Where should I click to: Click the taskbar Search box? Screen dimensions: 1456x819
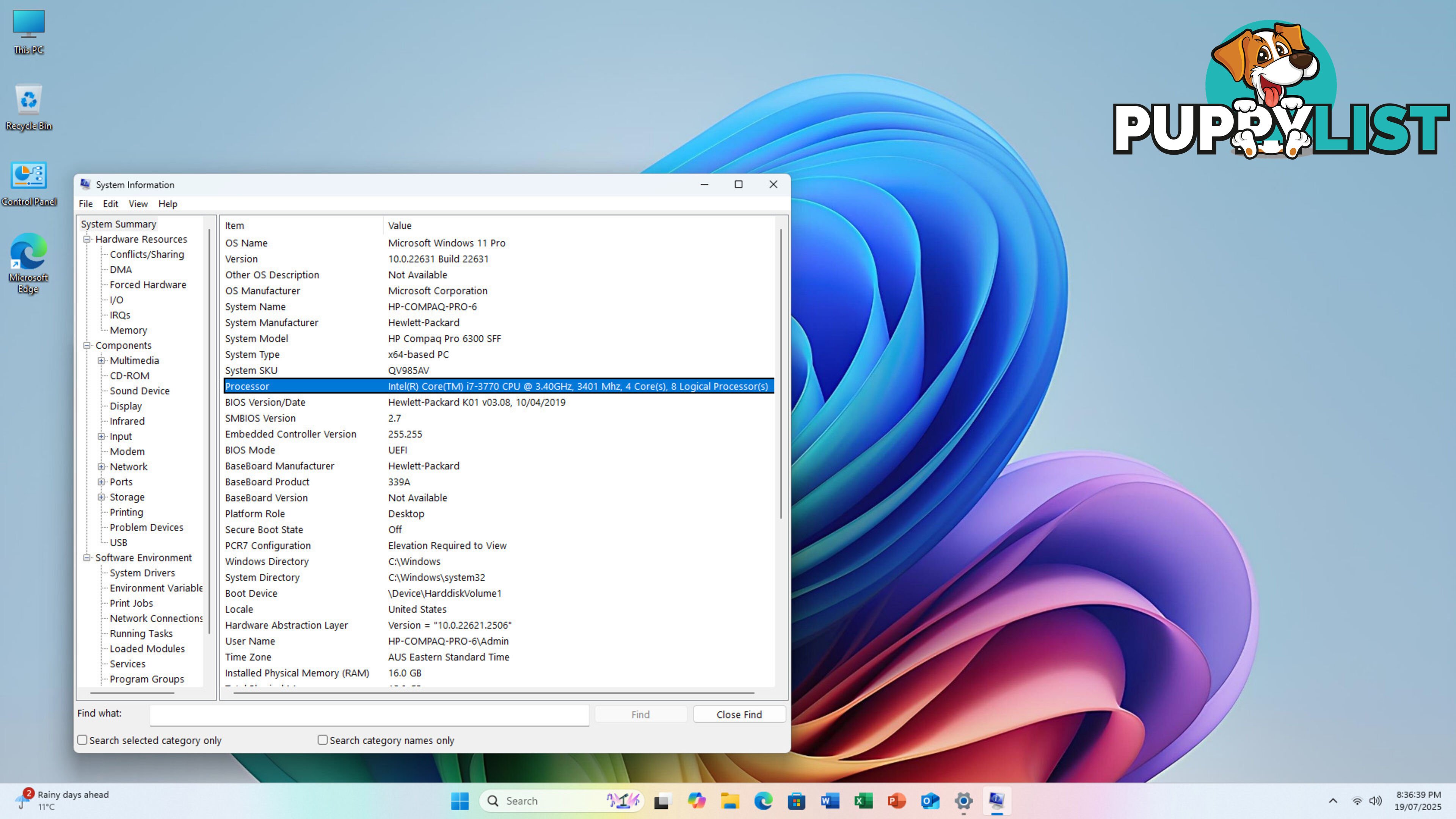pos(562,800)
